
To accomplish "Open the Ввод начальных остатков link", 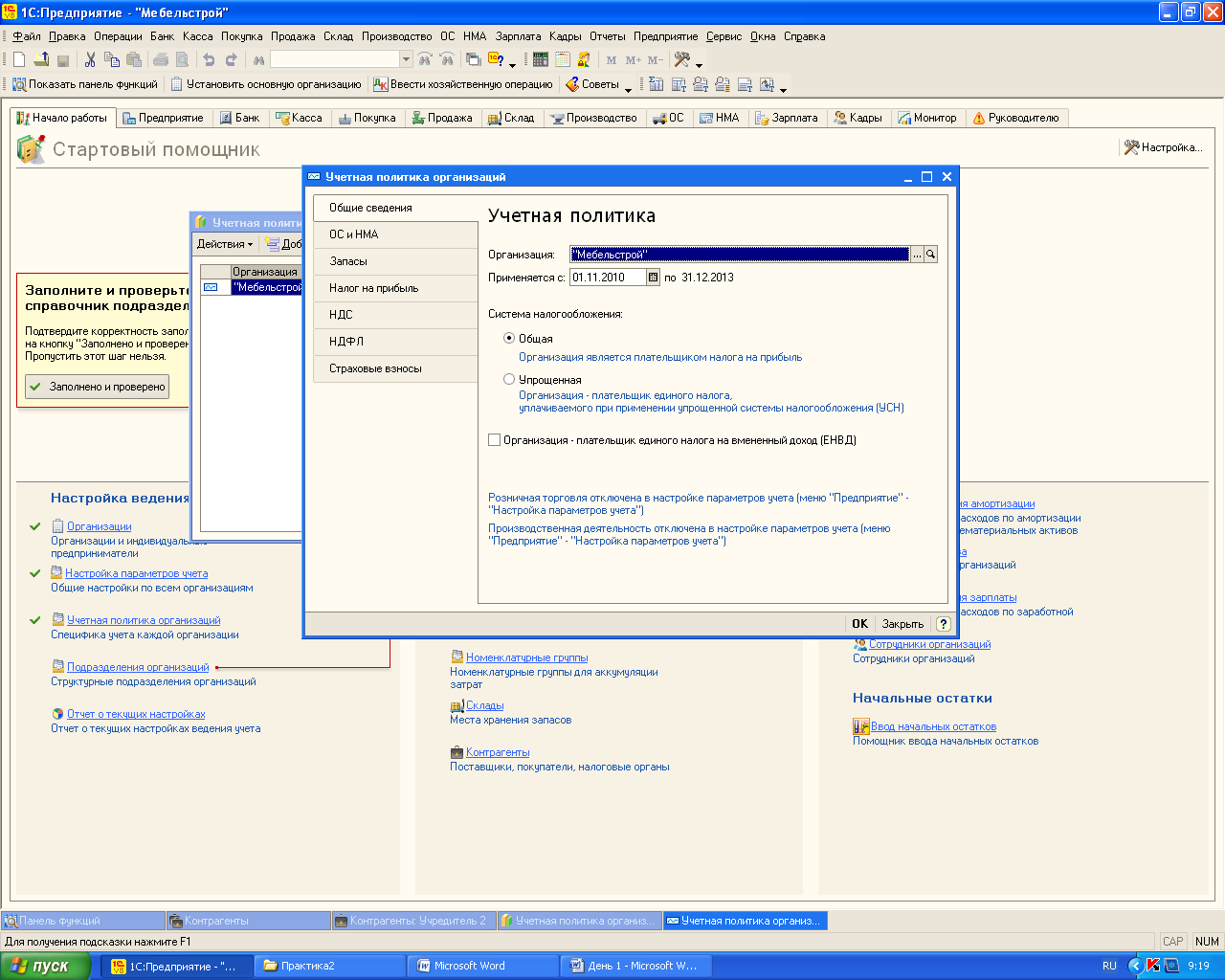I will (x=933, y=726).
